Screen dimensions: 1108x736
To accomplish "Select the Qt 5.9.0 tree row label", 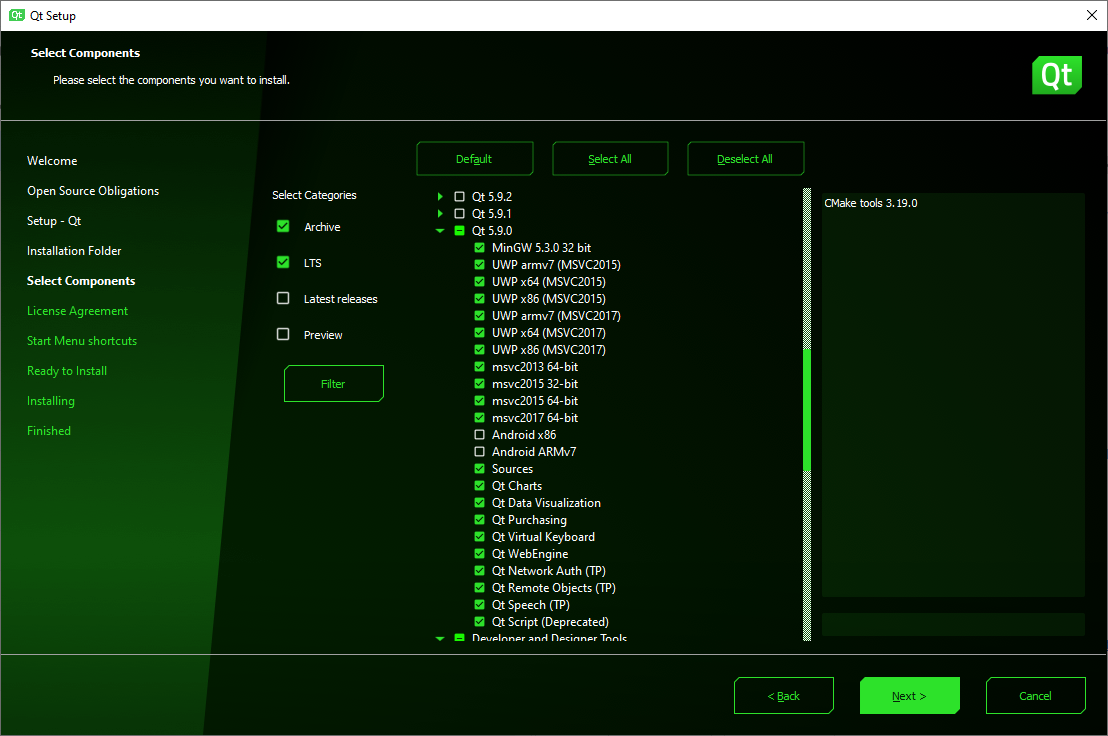I will [492, 230].
